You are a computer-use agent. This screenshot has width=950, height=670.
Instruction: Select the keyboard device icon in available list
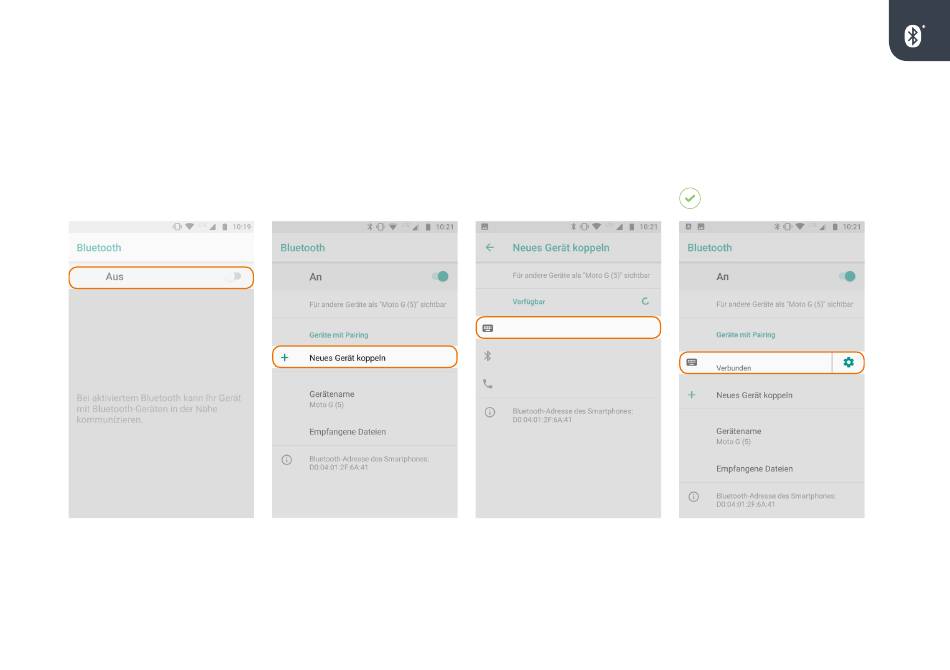[488, 328]
